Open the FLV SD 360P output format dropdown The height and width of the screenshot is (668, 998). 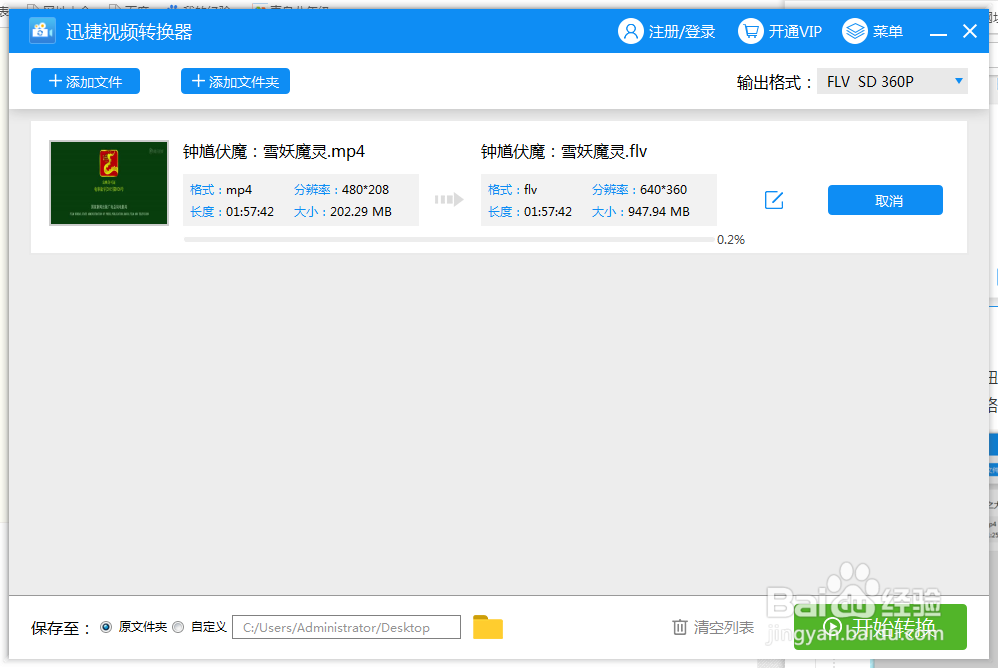click(892, 80)
